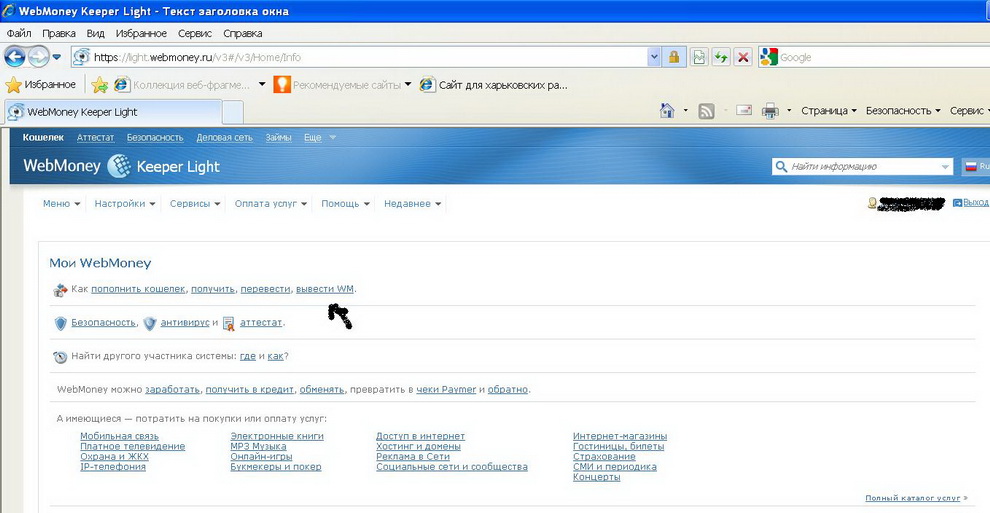Click the Refresh page icon
The width and height of the screenshot is (990, 513).
tap(721, 57)
